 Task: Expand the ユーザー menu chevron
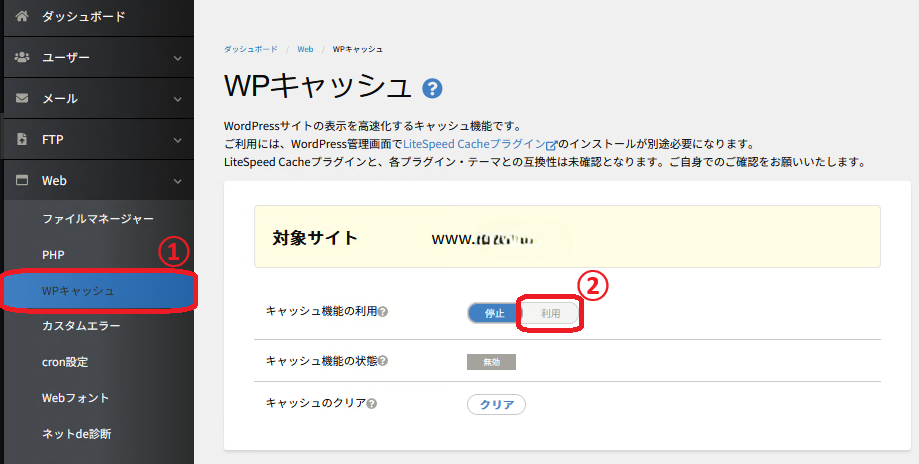pyautogui.click(x=178, y=58)
